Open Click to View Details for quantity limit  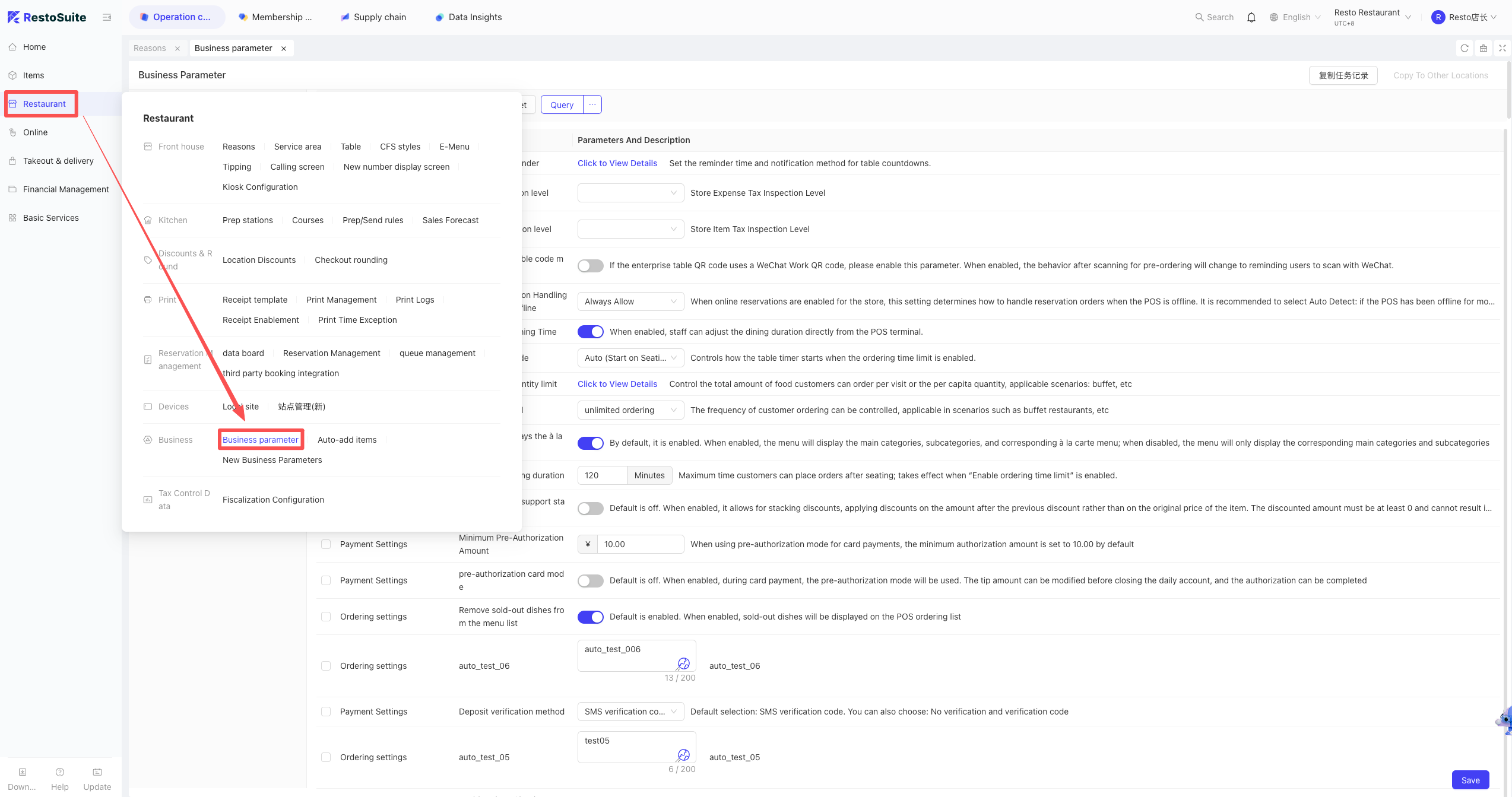(x=617, y=384)
